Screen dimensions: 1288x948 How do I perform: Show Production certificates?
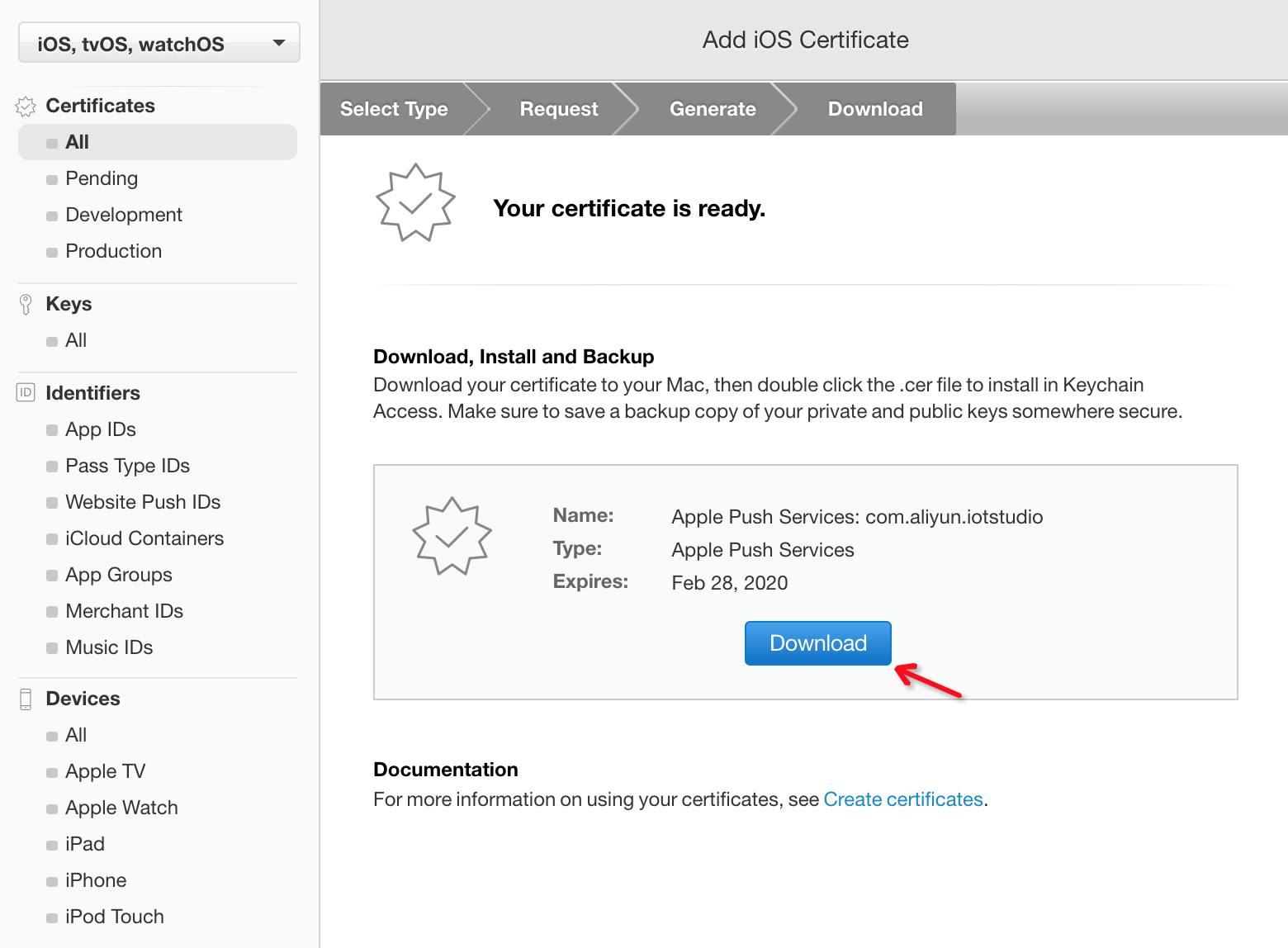coord(113,251)
